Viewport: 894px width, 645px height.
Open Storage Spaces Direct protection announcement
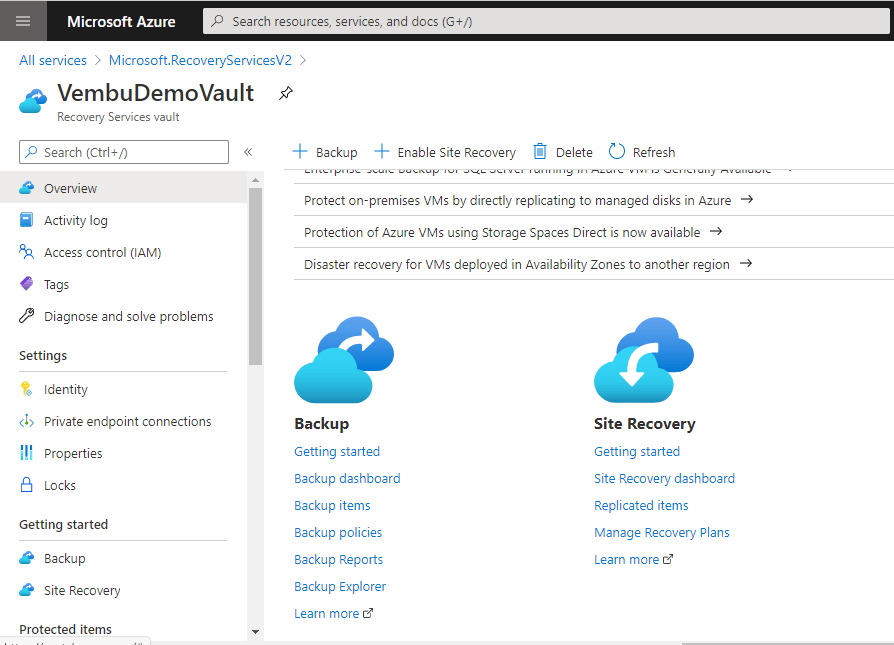(x=502, y=233)
